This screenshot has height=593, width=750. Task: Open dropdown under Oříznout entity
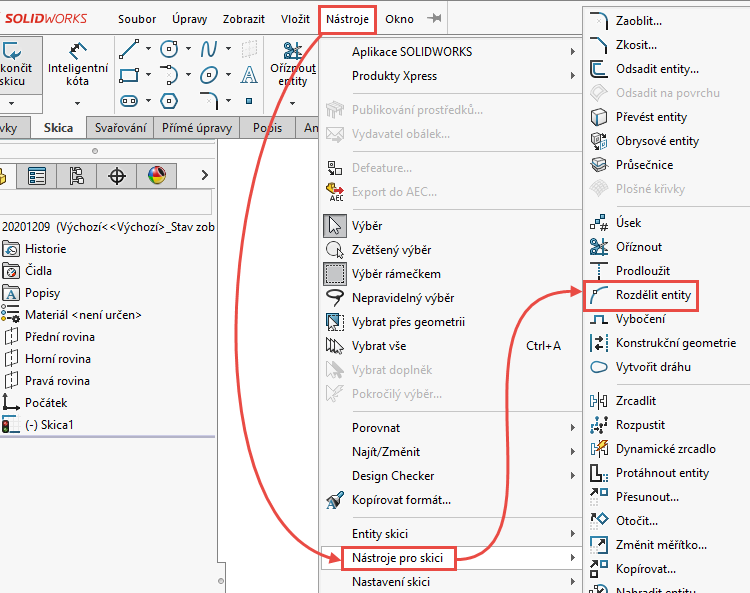tap(293, 103)
